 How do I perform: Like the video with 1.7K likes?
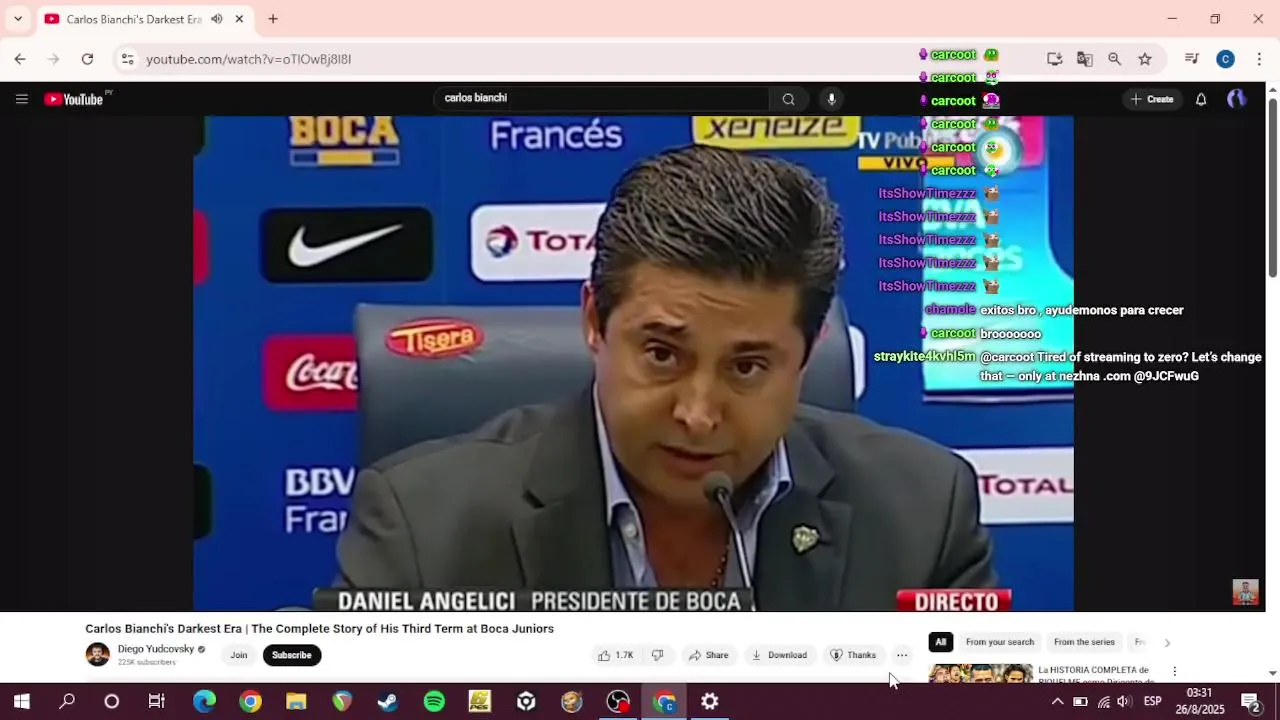[x=616, y=655]
